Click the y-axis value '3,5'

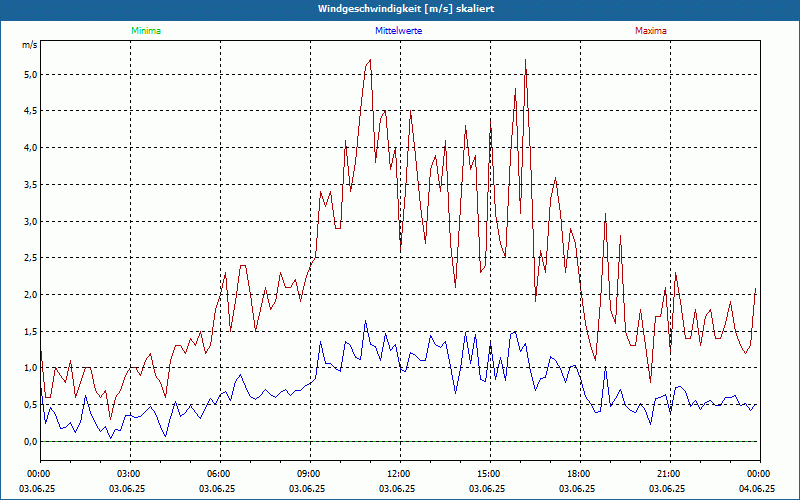click(31, 184)
